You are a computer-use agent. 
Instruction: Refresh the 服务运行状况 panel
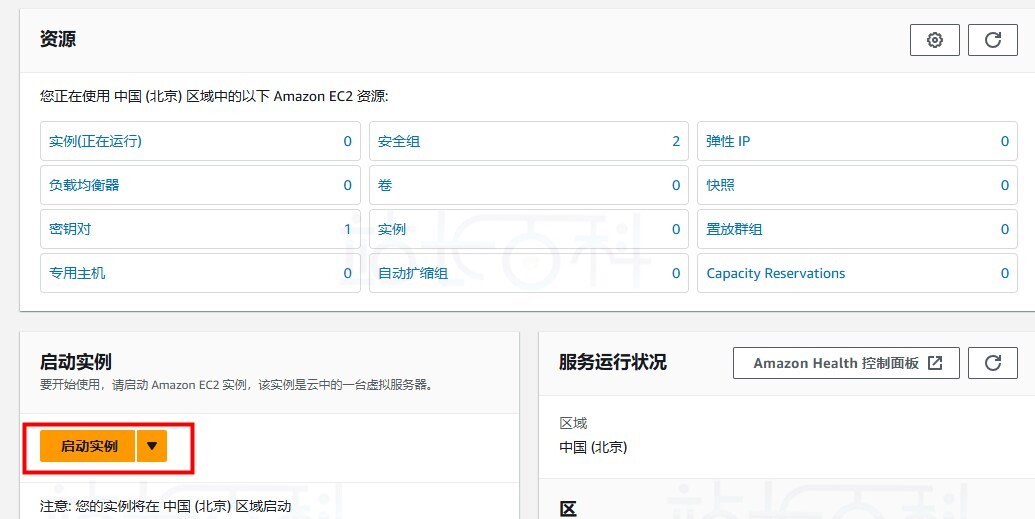(x=993, y=363)
